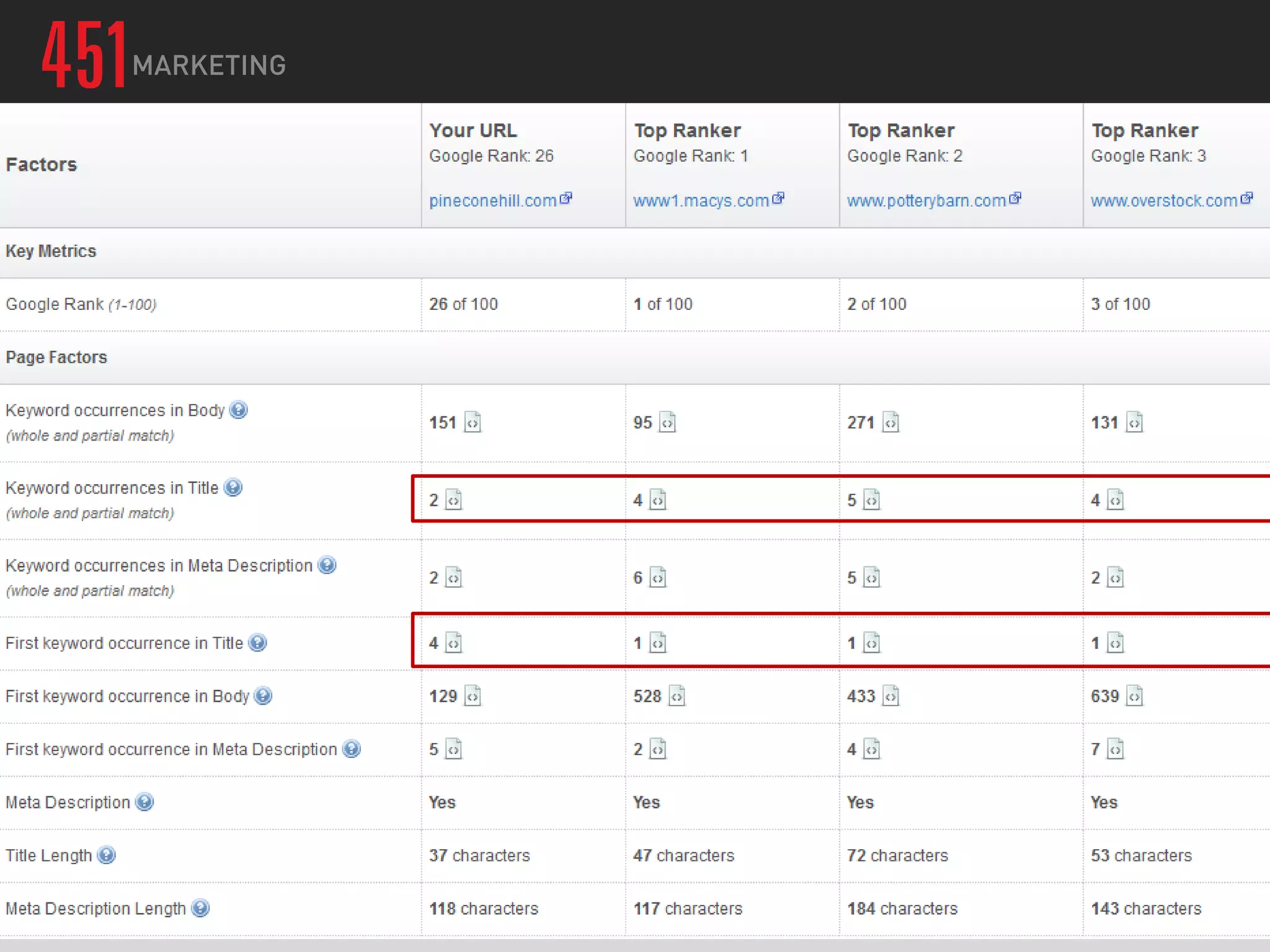Image resolution: width=1270 pixels, height=952 pixels.
Task: Click the www.overstock.com link
Action: pyautogui.click(x=1164, y=201)
